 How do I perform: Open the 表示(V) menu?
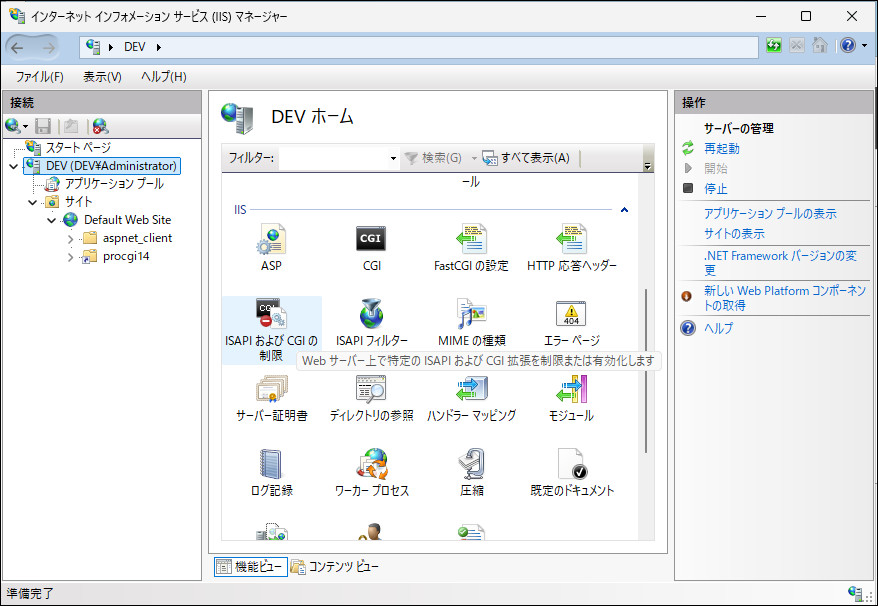pyautogui.click(x=102, y=77)
